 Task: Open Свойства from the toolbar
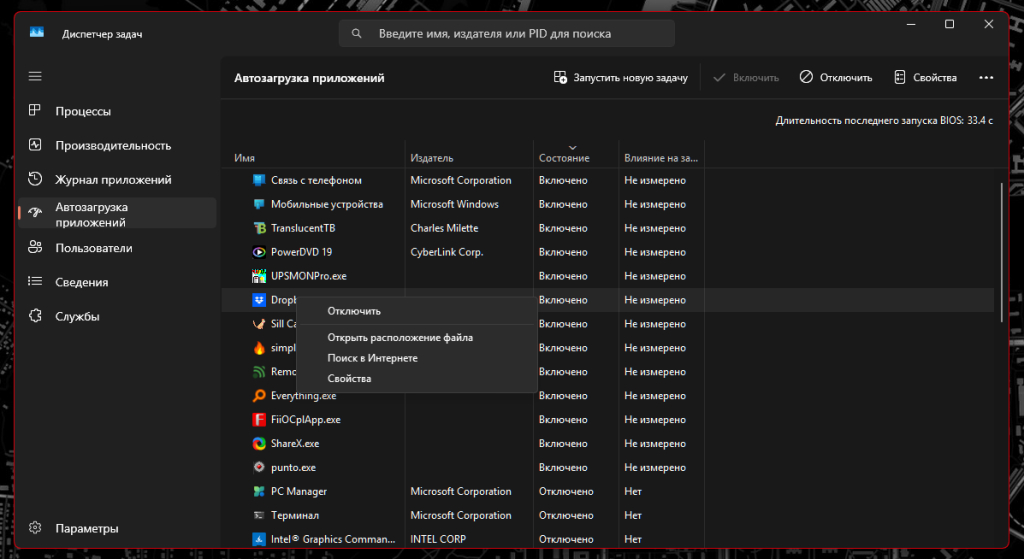pyautogui.click(x=925, y=77)
